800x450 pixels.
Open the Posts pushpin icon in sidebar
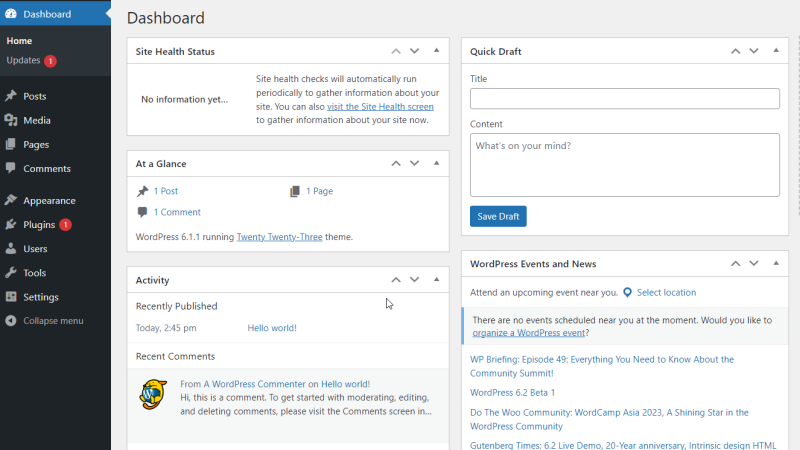(x=11, y=96)
